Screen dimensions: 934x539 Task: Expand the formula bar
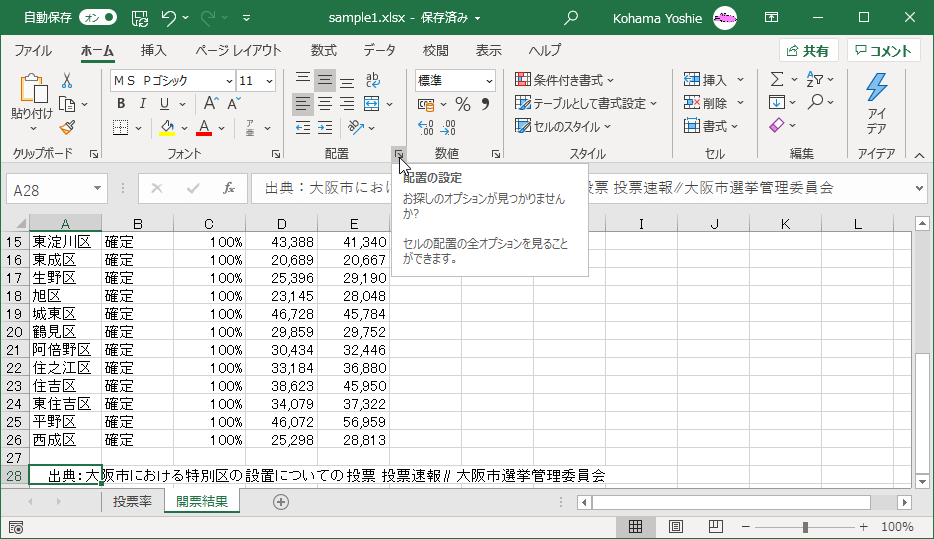click(x=919, y=188)
